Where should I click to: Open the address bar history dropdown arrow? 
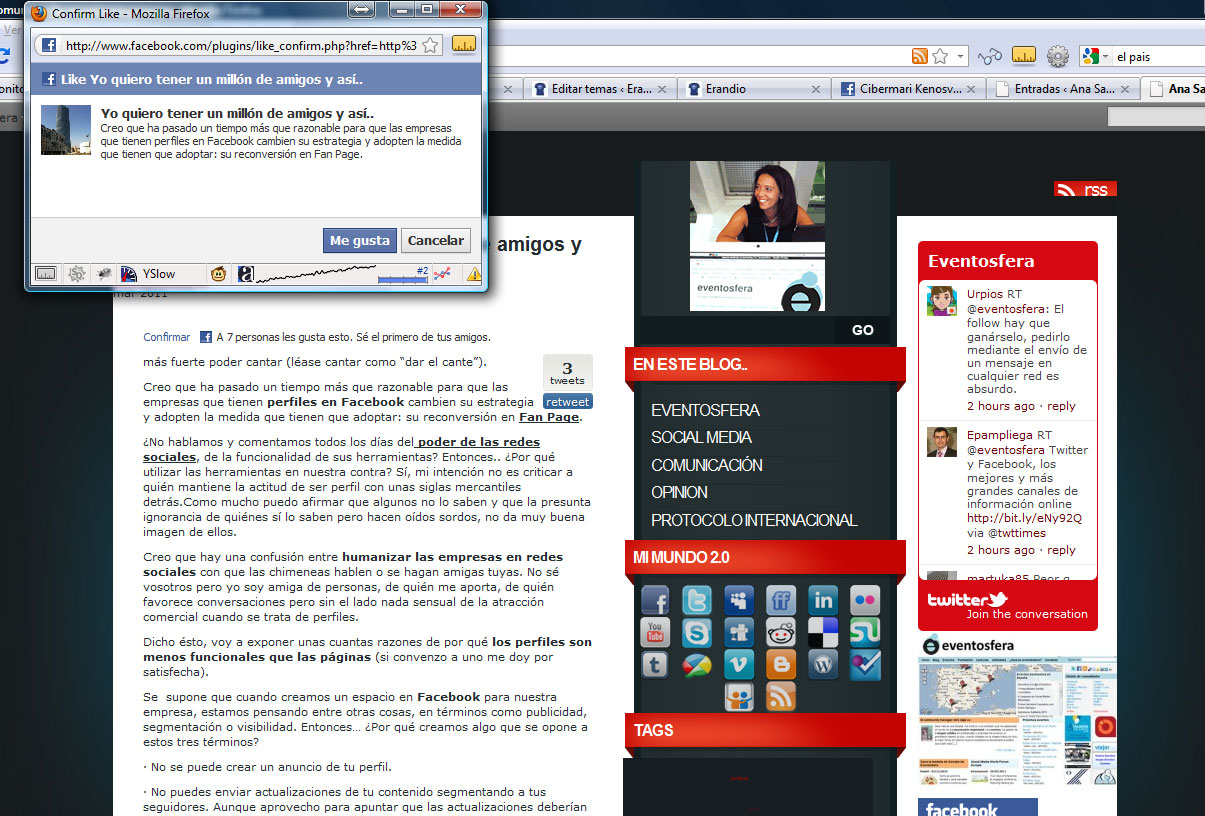pyautogui.click(x=961, y=56)
